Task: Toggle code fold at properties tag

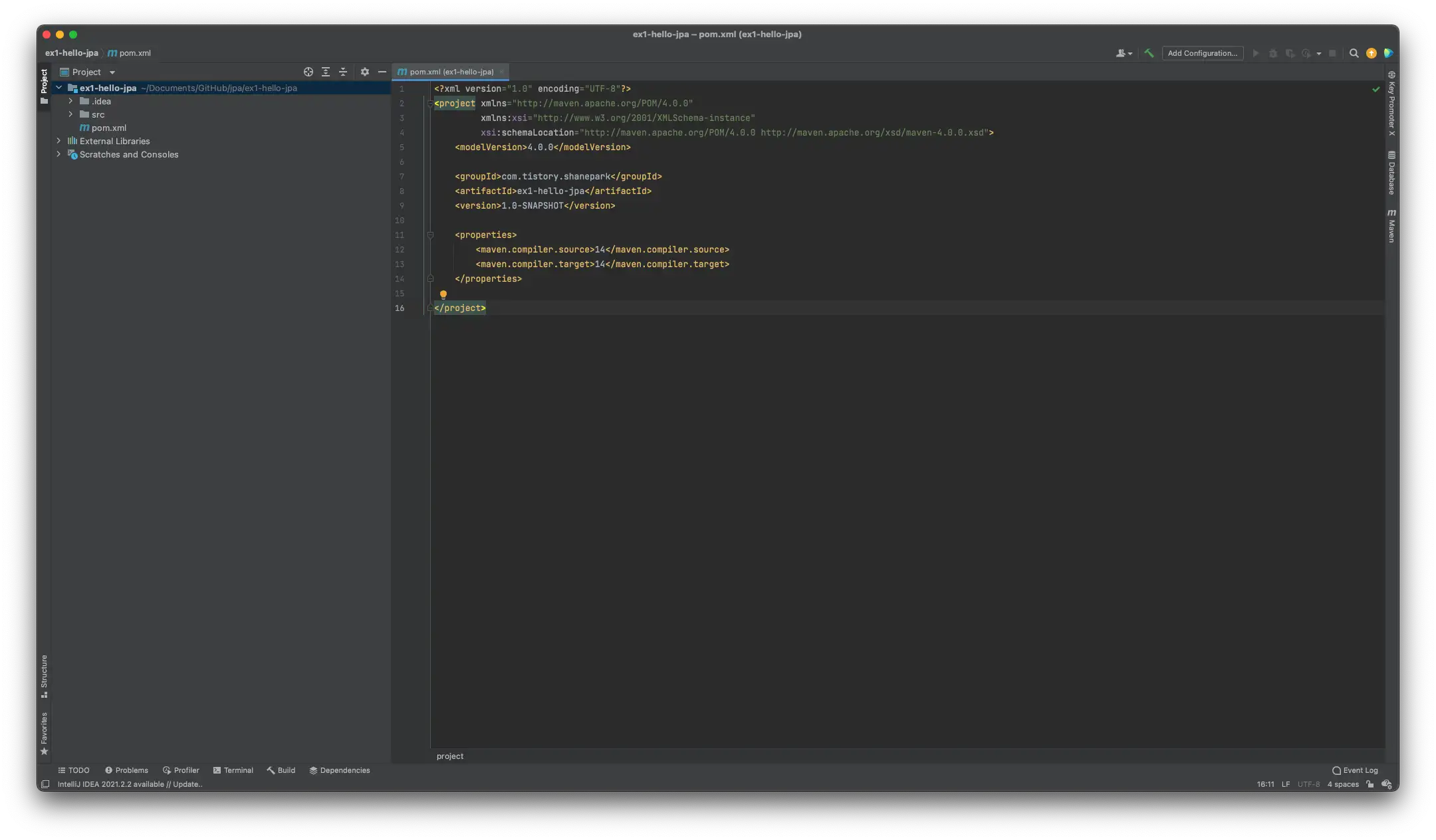Action: pos(430,235)
